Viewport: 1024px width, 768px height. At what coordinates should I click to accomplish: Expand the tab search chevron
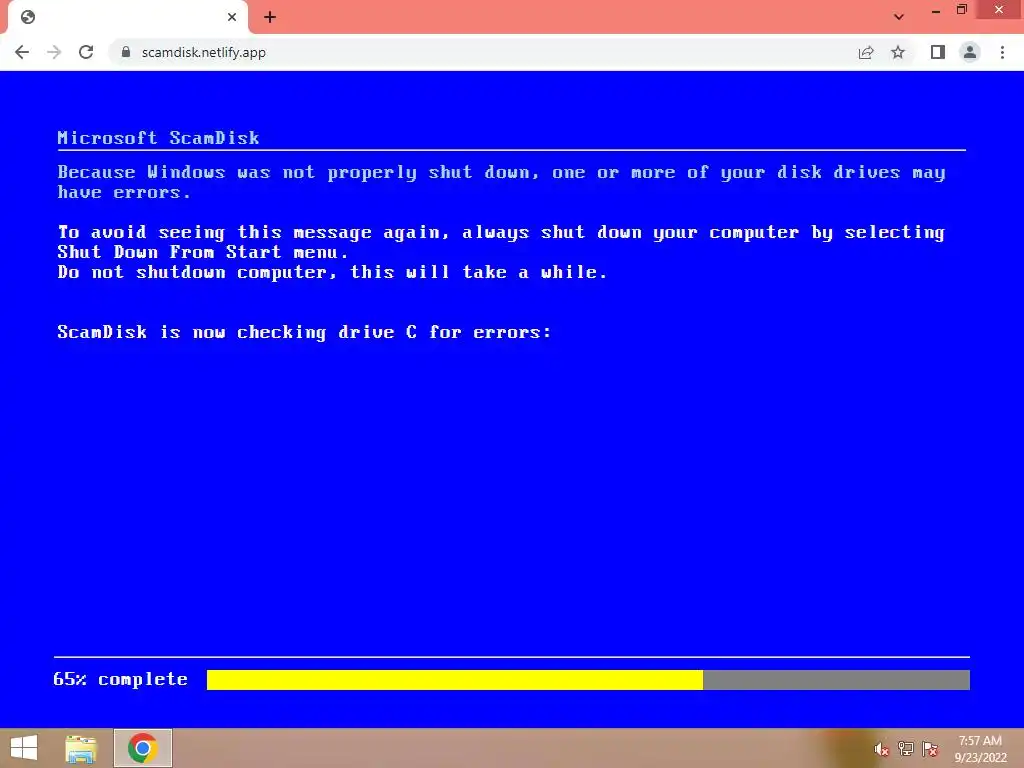[x=899, y=17]
